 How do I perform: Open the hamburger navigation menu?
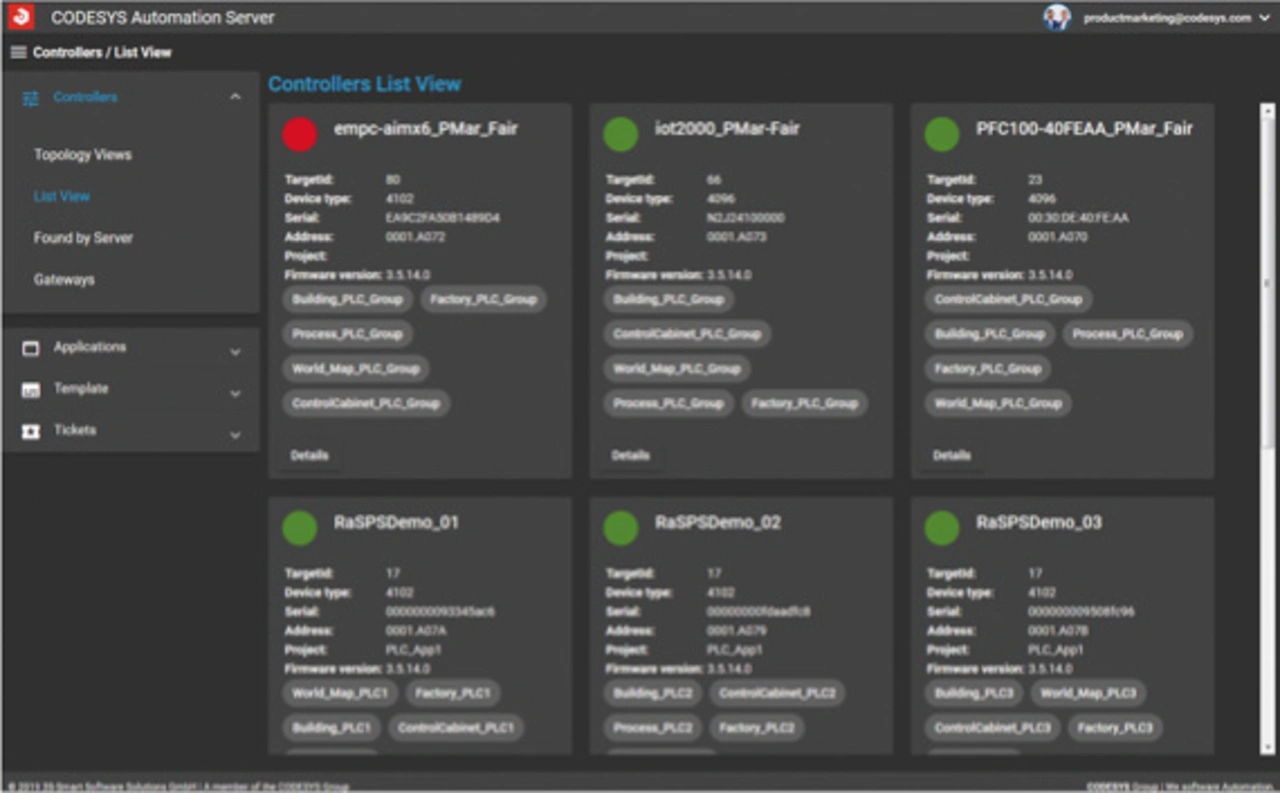(x=18, y=52)
